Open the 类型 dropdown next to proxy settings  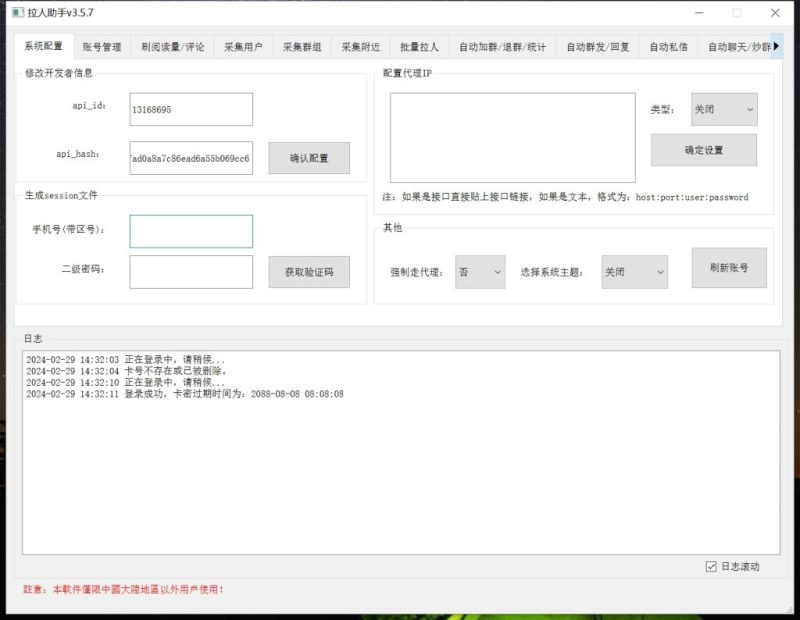point(722,109)
